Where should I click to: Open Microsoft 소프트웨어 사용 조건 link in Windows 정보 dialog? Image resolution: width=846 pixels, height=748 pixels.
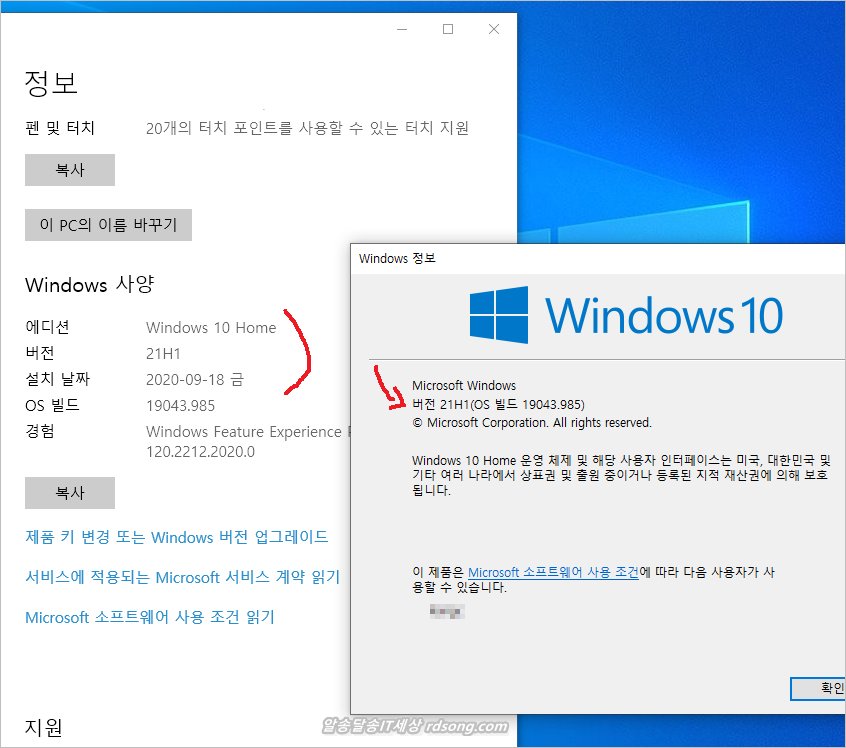[x=553, y=572]
